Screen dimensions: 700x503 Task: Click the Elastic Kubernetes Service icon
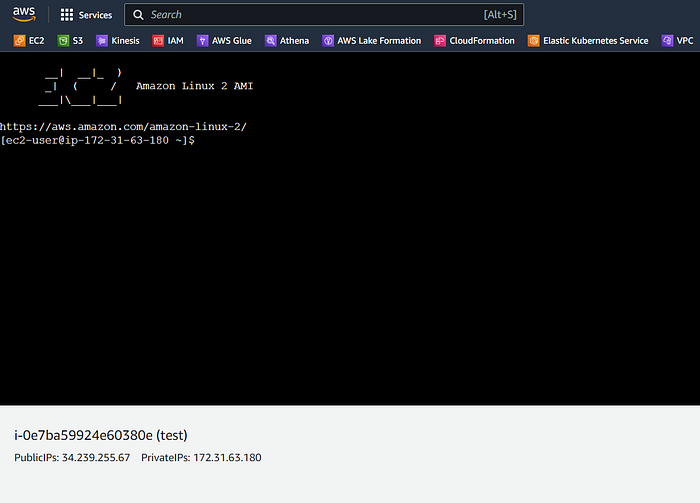pos(533,41)
